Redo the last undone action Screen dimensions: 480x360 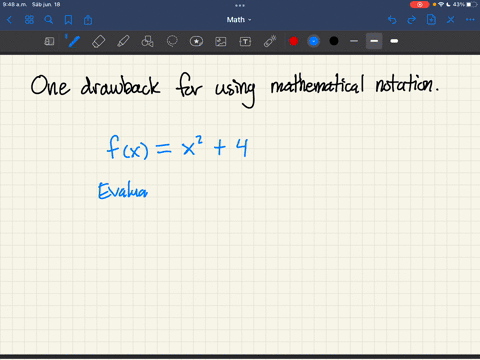point(412,20)
